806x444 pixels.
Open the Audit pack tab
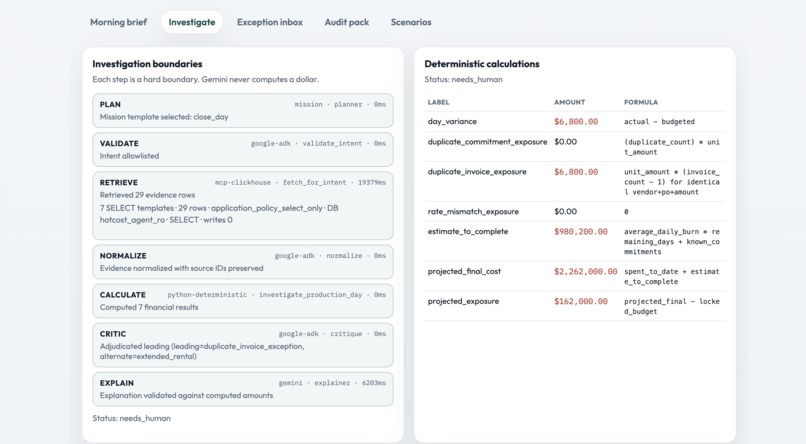pos(346,22)
